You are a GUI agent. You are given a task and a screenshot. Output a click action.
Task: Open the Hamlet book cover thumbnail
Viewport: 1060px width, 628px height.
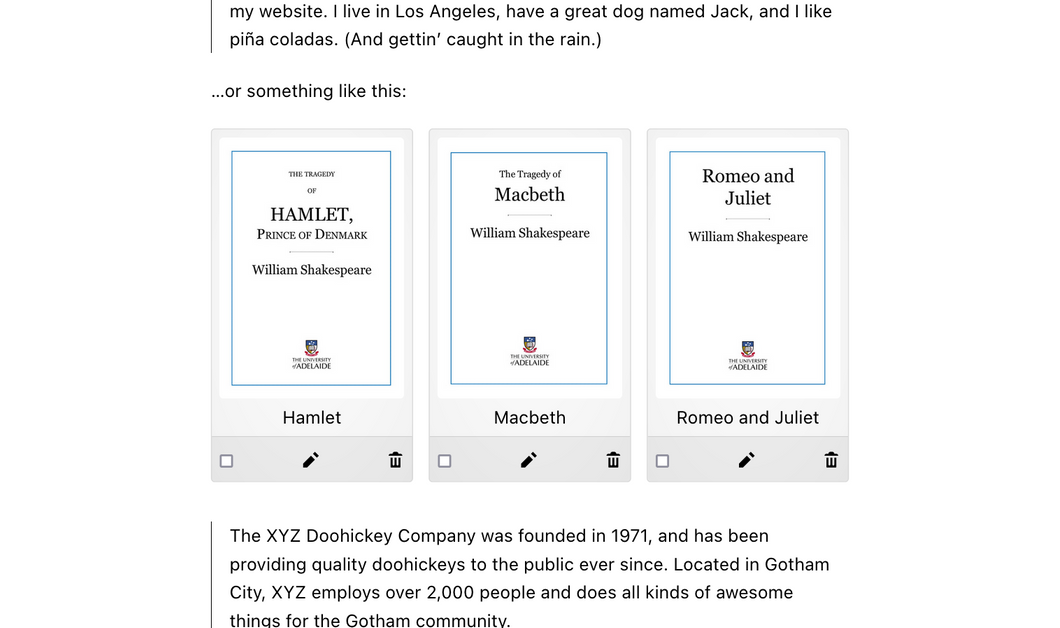click(311, 268)
